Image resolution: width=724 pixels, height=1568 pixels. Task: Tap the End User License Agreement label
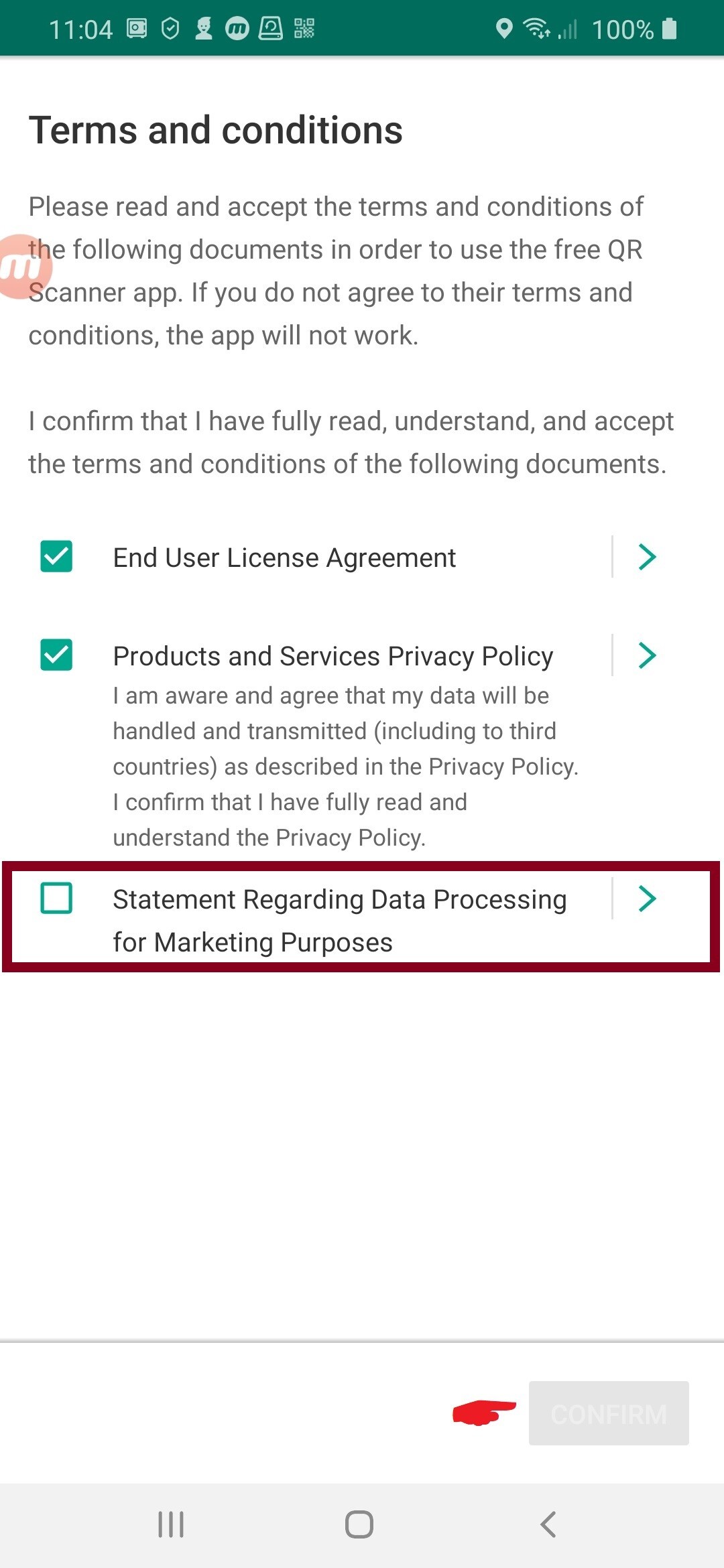point(284,558)
